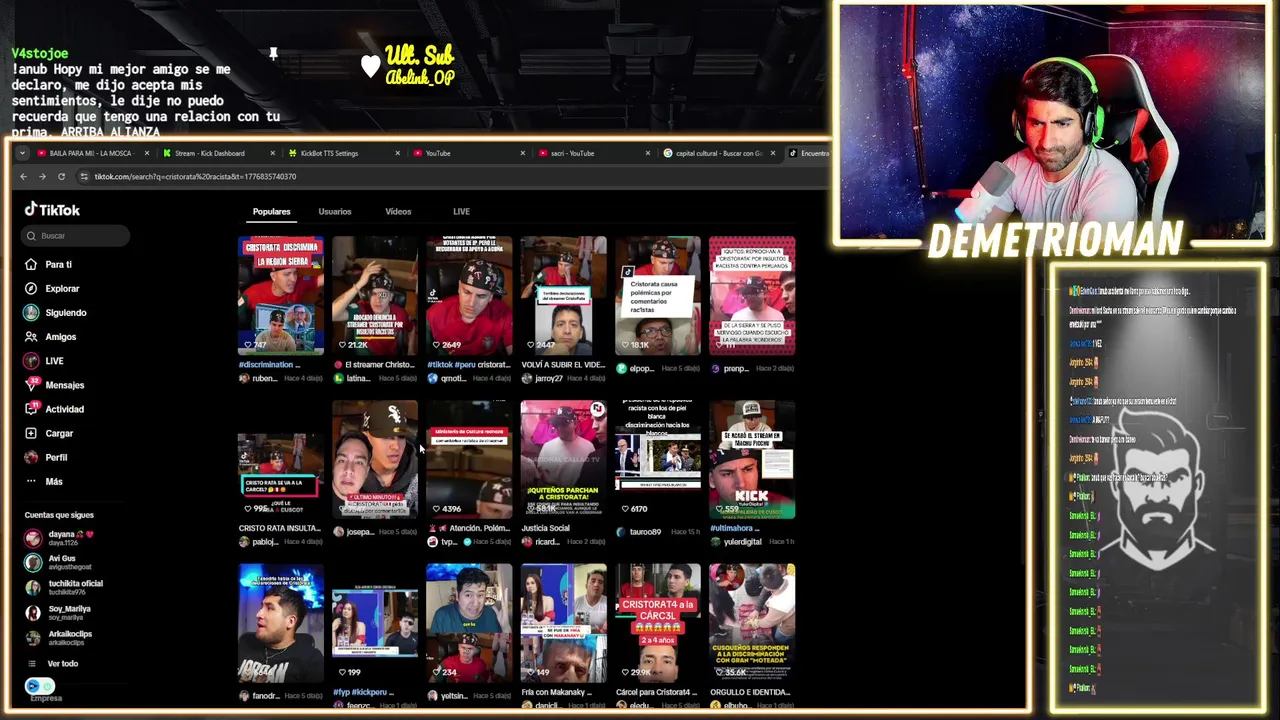Open CRISTORAT4 a la CÁRC3L video
The image size is (1280, 720).
[x=657, y=624]
